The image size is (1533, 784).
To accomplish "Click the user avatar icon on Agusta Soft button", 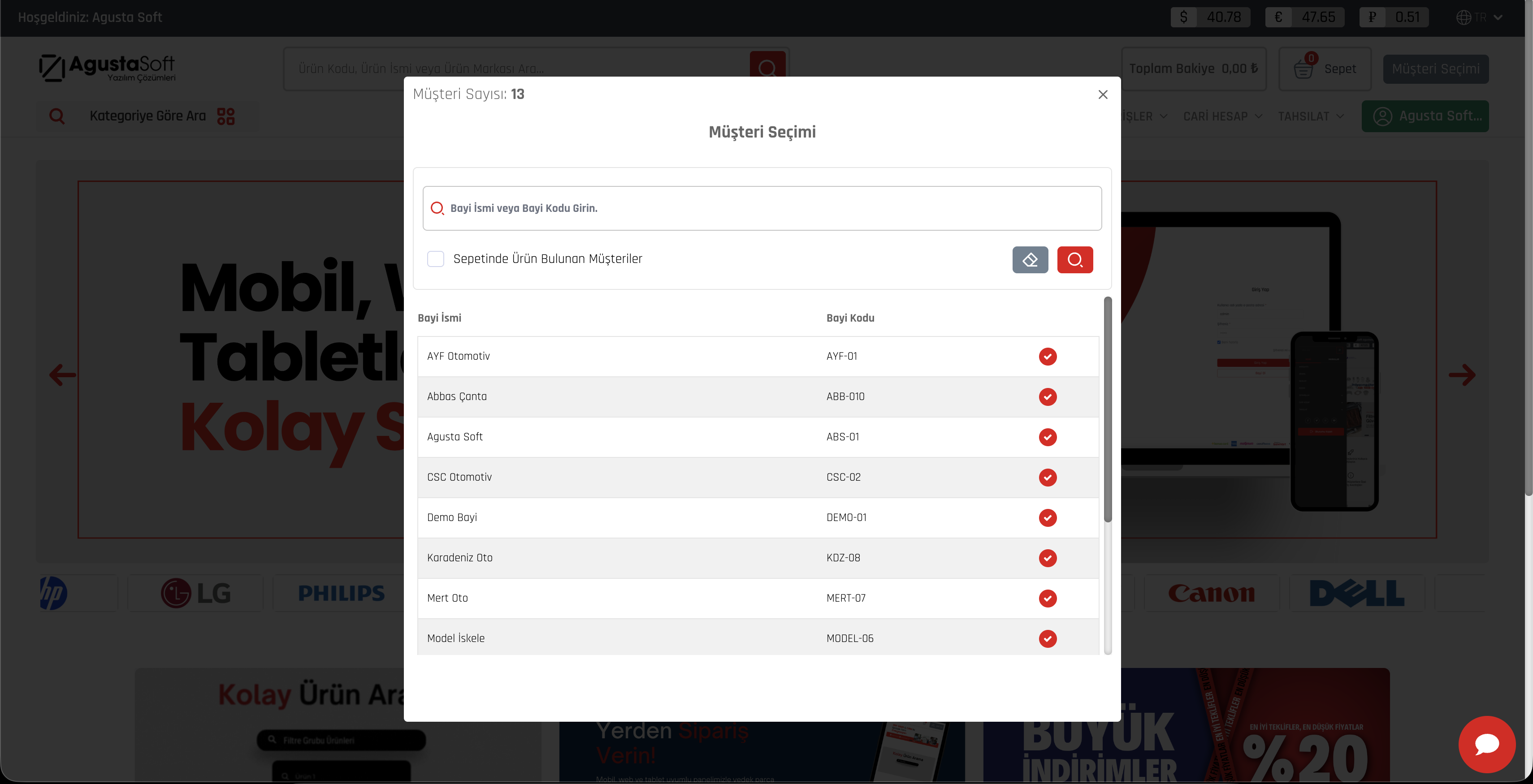I will click(x=1382, y=116).
